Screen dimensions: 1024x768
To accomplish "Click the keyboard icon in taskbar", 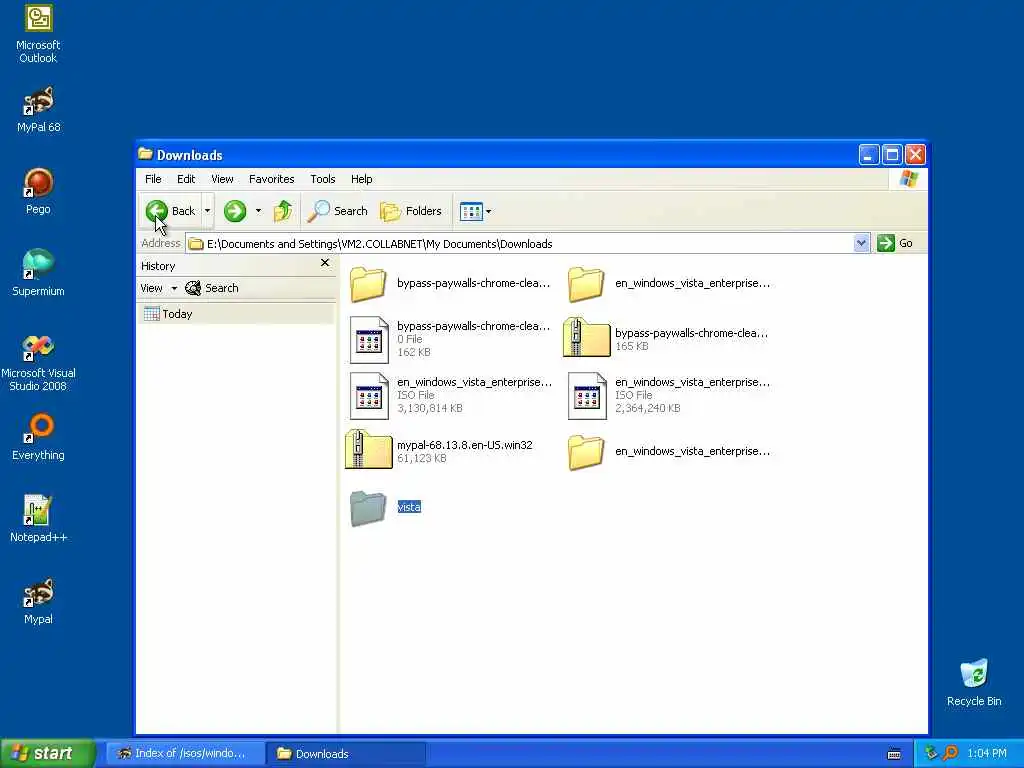I will 894,754.
